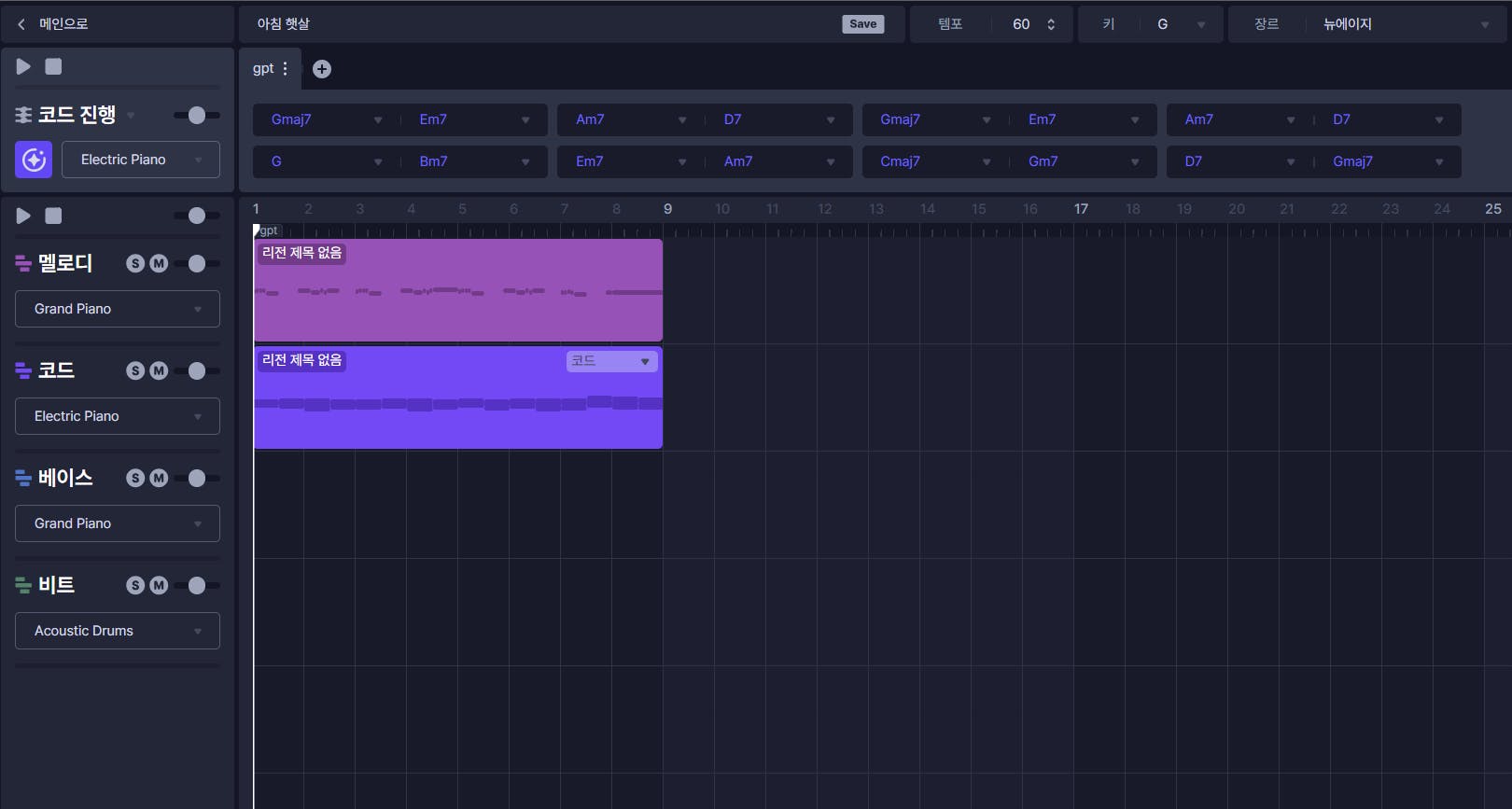Open the gpt tab options menu
Viewport: 1512px width, 809px height.
pos(286,69)
